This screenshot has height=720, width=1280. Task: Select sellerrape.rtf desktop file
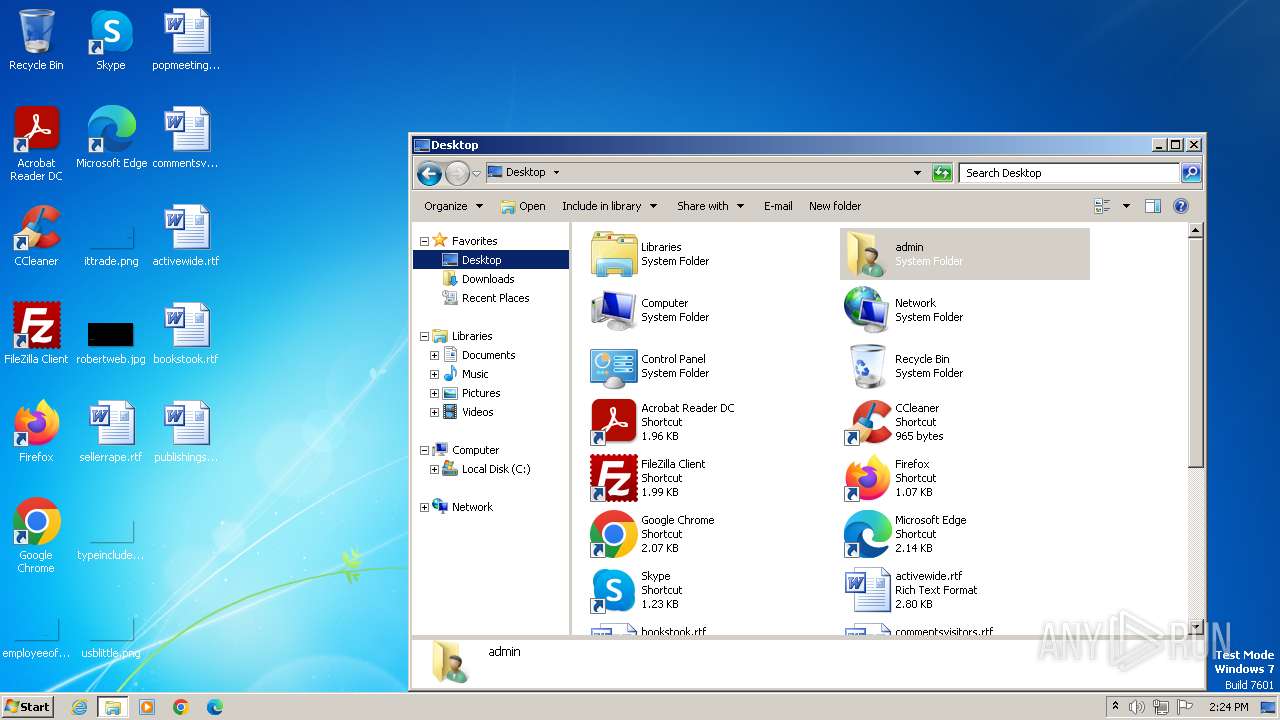coord(111,432)
